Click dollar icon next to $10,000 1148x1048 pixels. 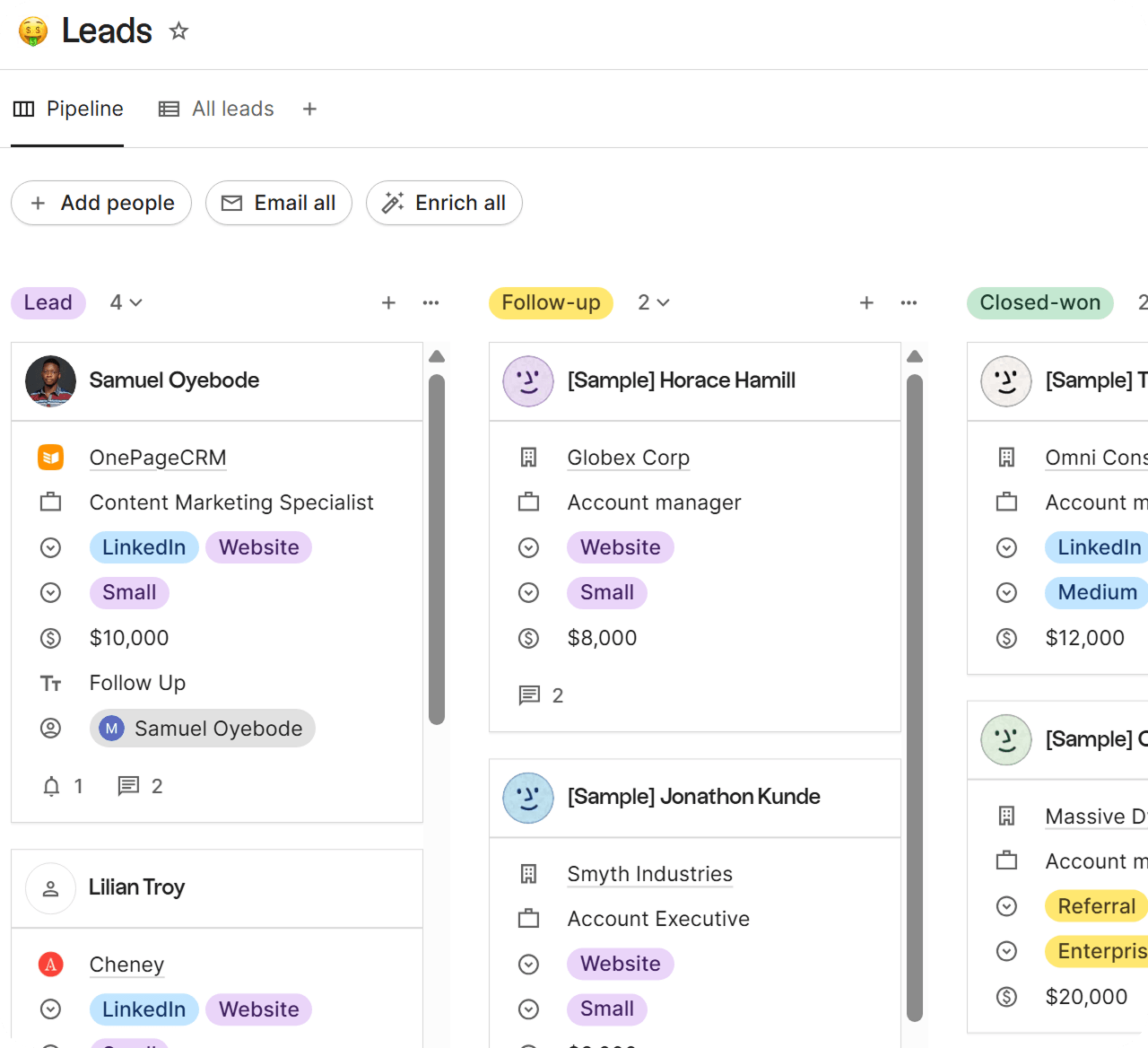pos(51,638)
